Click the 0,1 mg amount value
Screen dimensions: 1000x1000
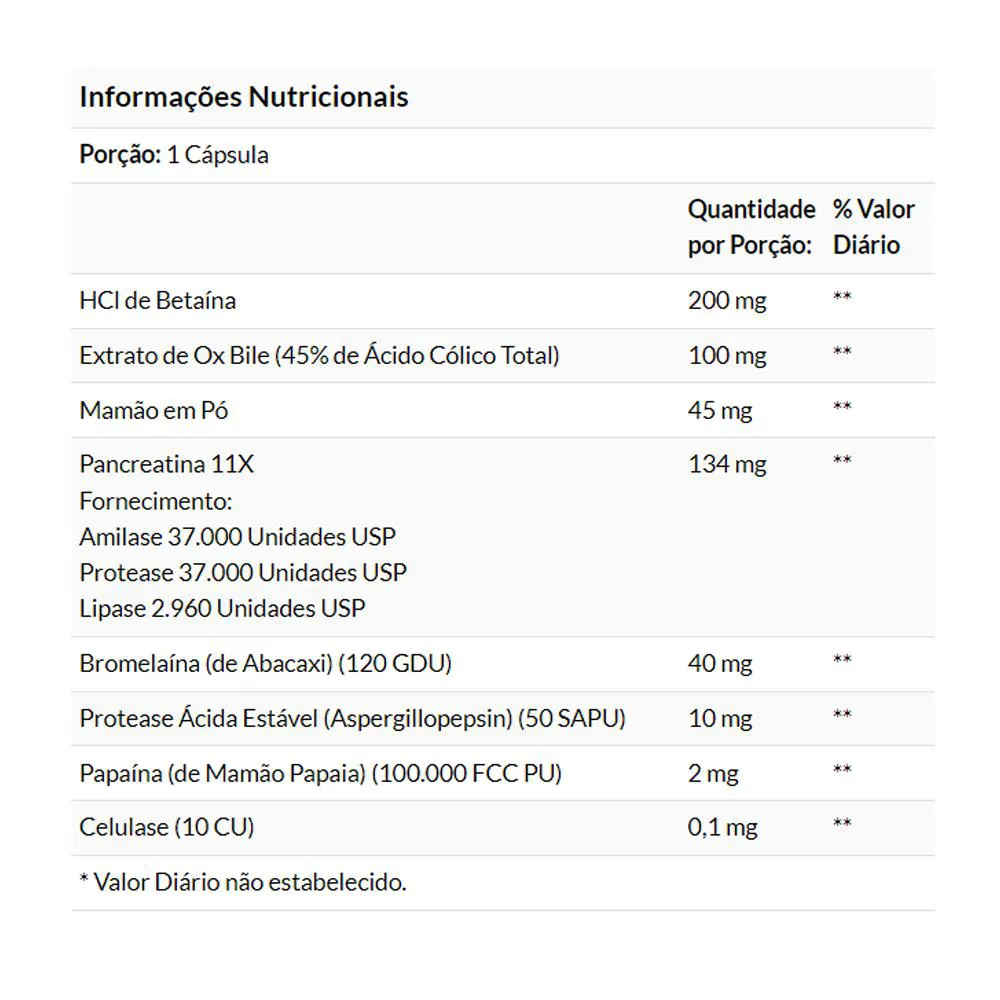tap(722, 828)
